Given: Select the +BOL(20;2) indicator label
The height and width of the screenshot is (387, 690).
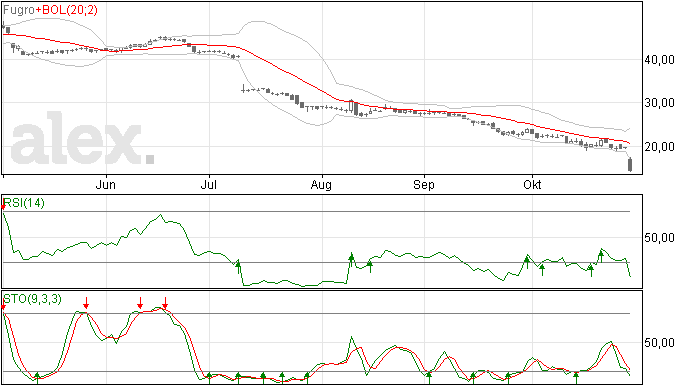Looking at the screenshot, I should pyautogui.click(x=67, y=10).
